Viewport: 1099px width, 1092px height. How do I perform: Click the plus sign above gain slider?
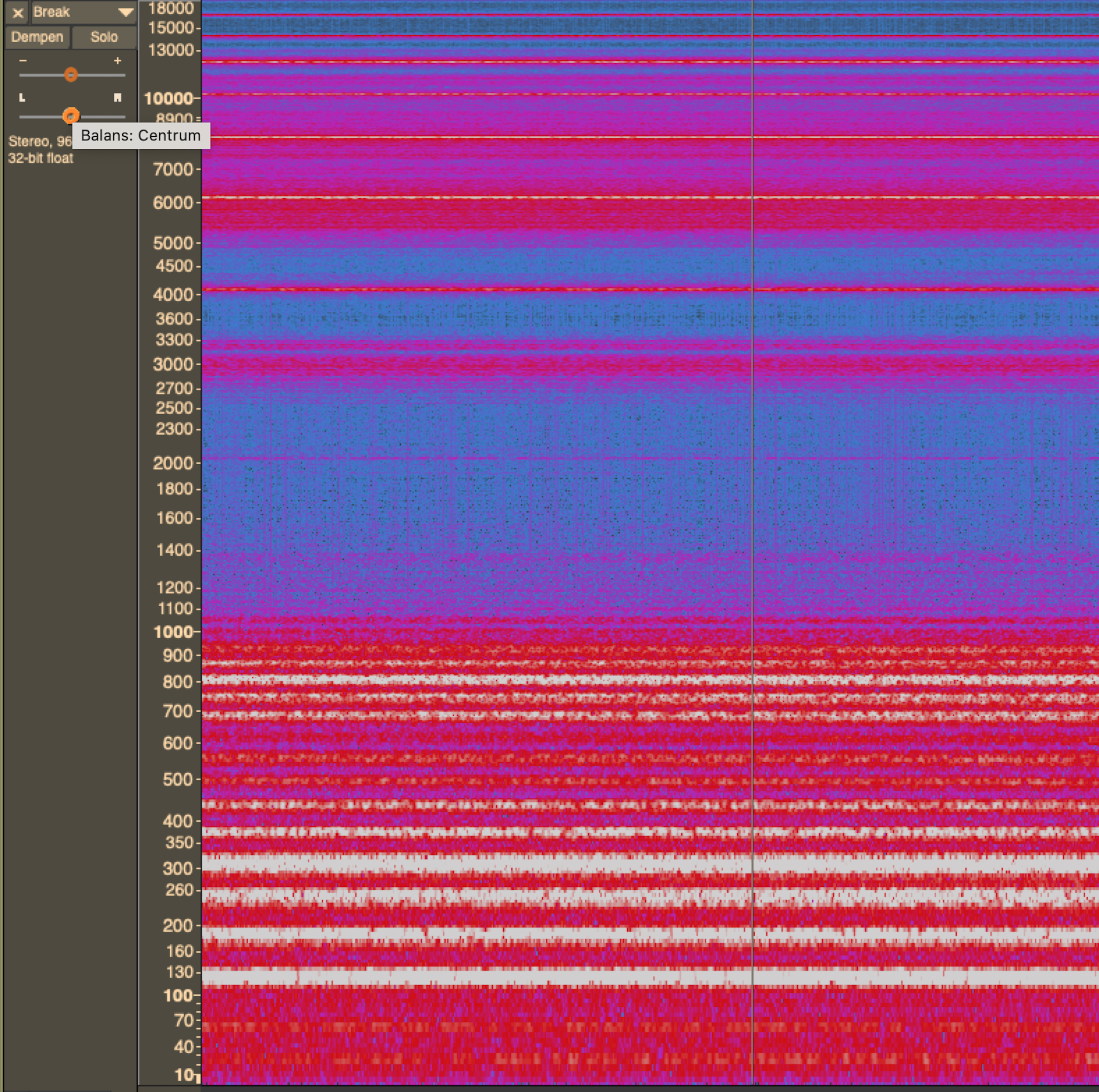117,60
